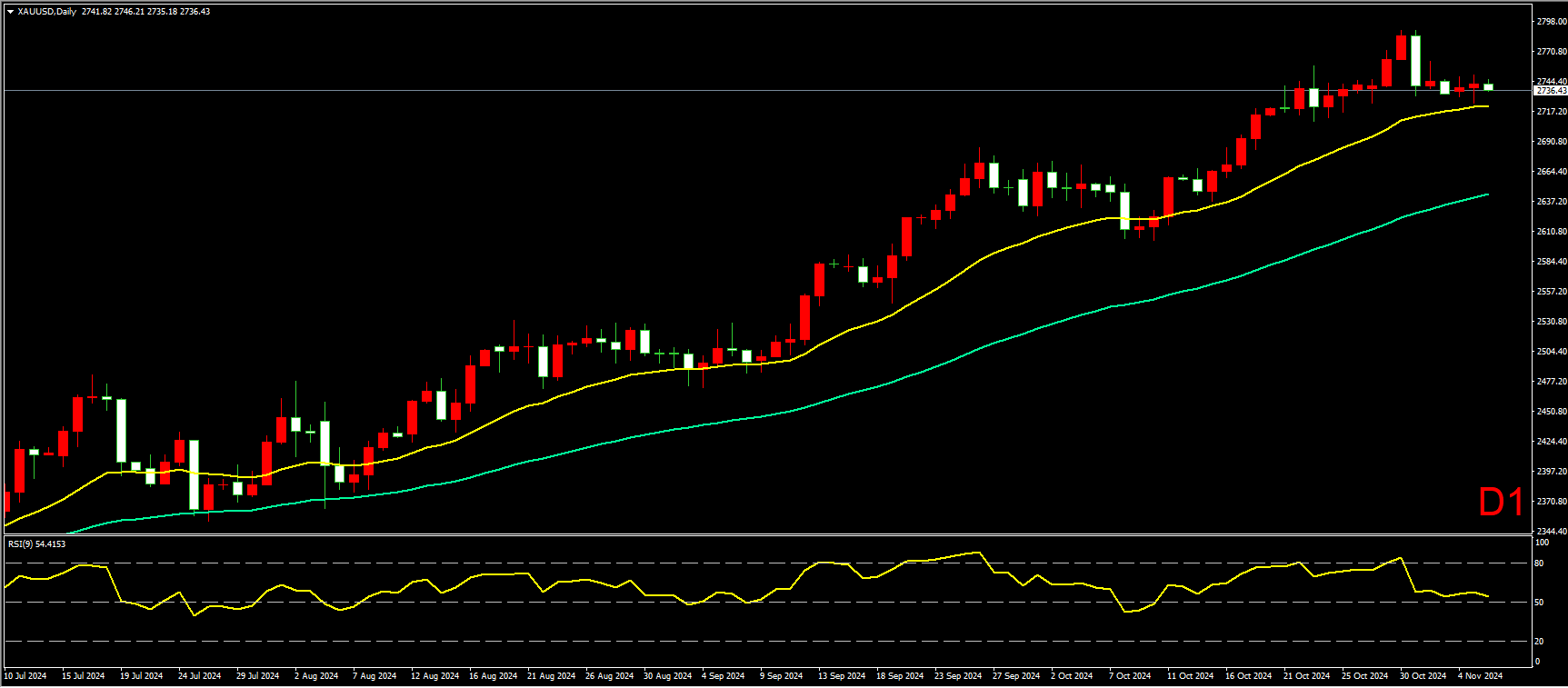Click the 2717.20 price axis label
The width and height of the screenshot is (1568, 688).
tap(1552, 112)
